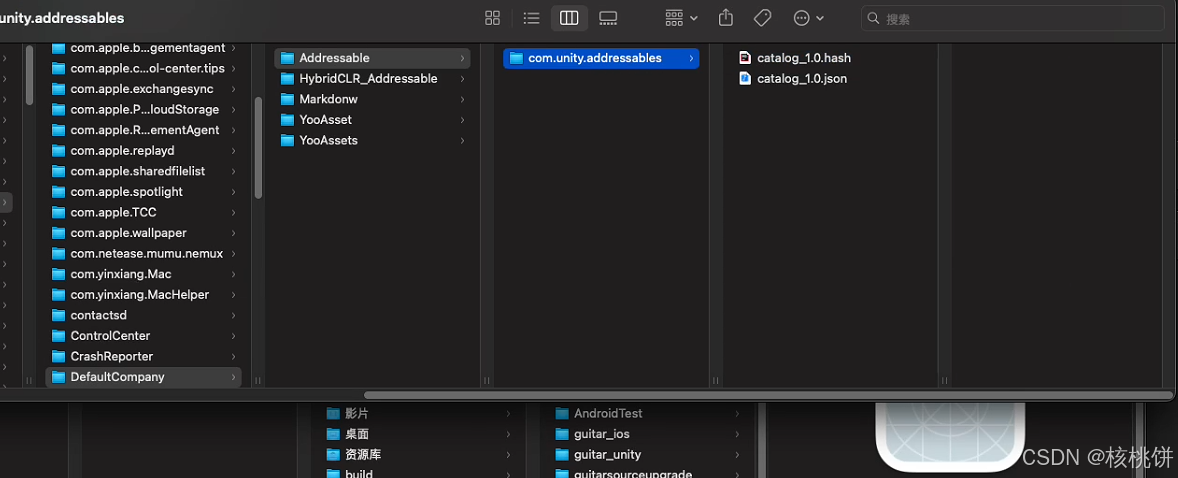The height and width of the screenshot is (478, 1178).
Task: Select the com.netease.mumu.nemux folder
Action: [143, 253]
